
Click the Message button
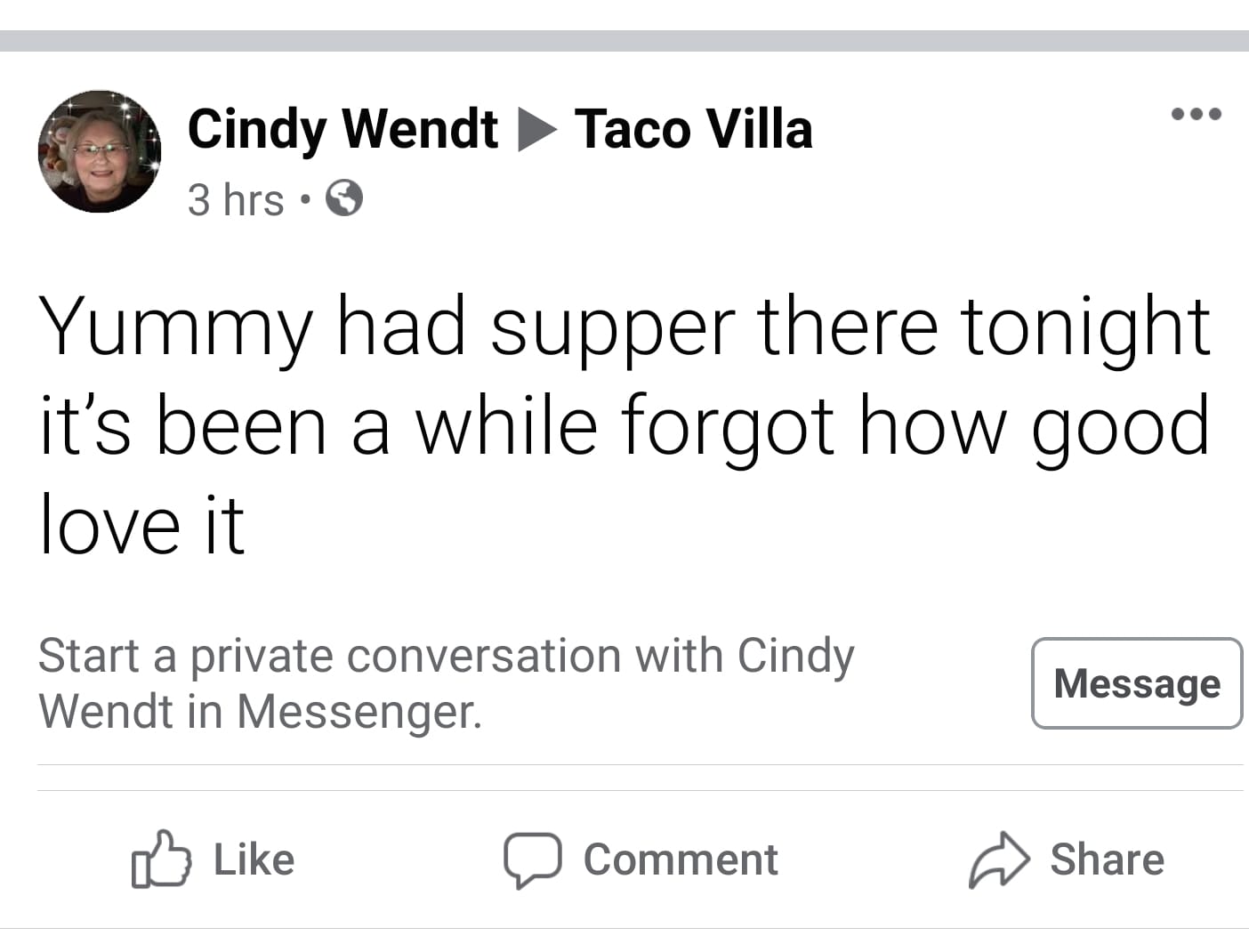[1137, 683]
